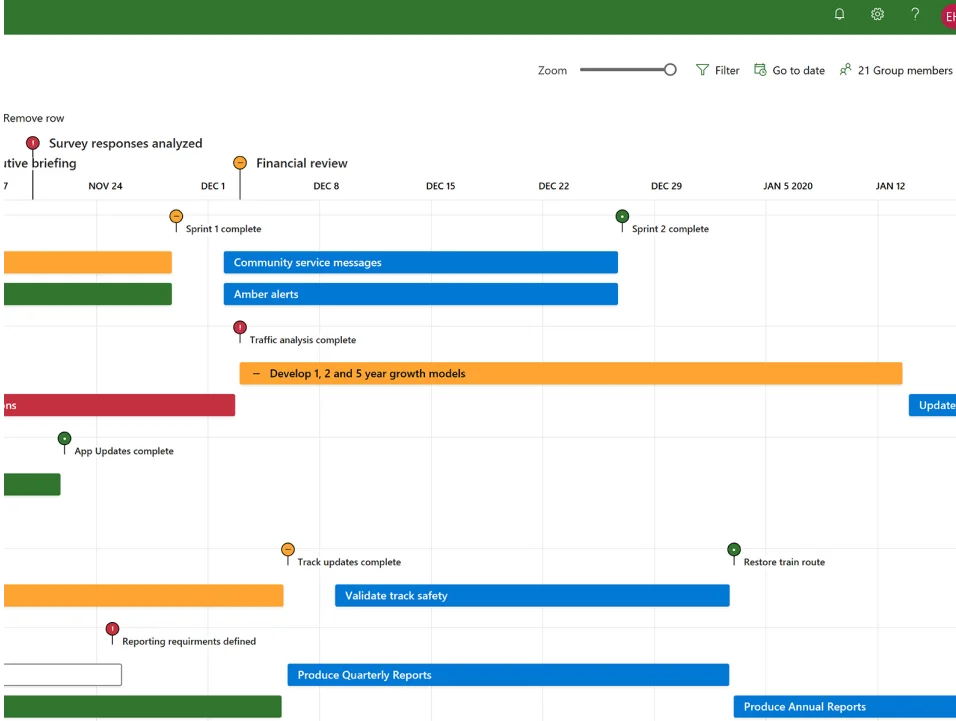The width and height of the screenshot is (956, 721).
Task: Click the help question mark icon
Action: point(915,14)
